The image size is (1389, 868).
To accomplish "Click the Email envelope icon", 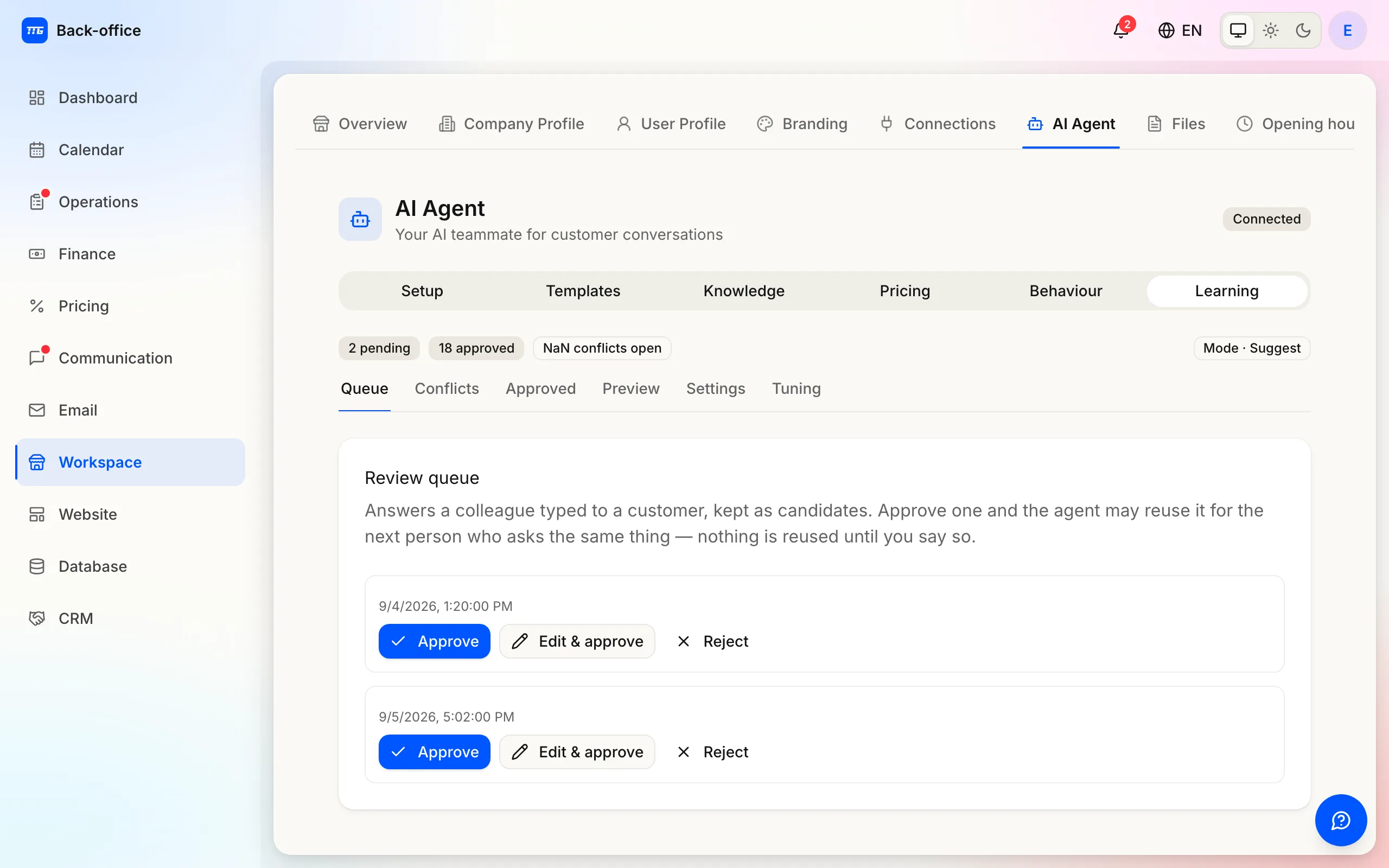I will pos(37,410).
